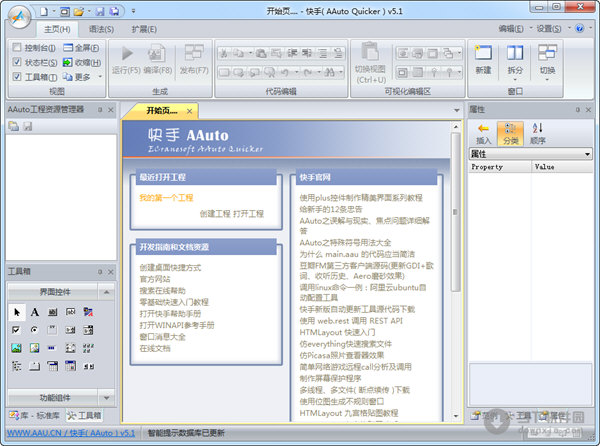This screenshot has width=600, height=446.
Task: Open the AAuto application orb menu
Action: click(19, 16)
